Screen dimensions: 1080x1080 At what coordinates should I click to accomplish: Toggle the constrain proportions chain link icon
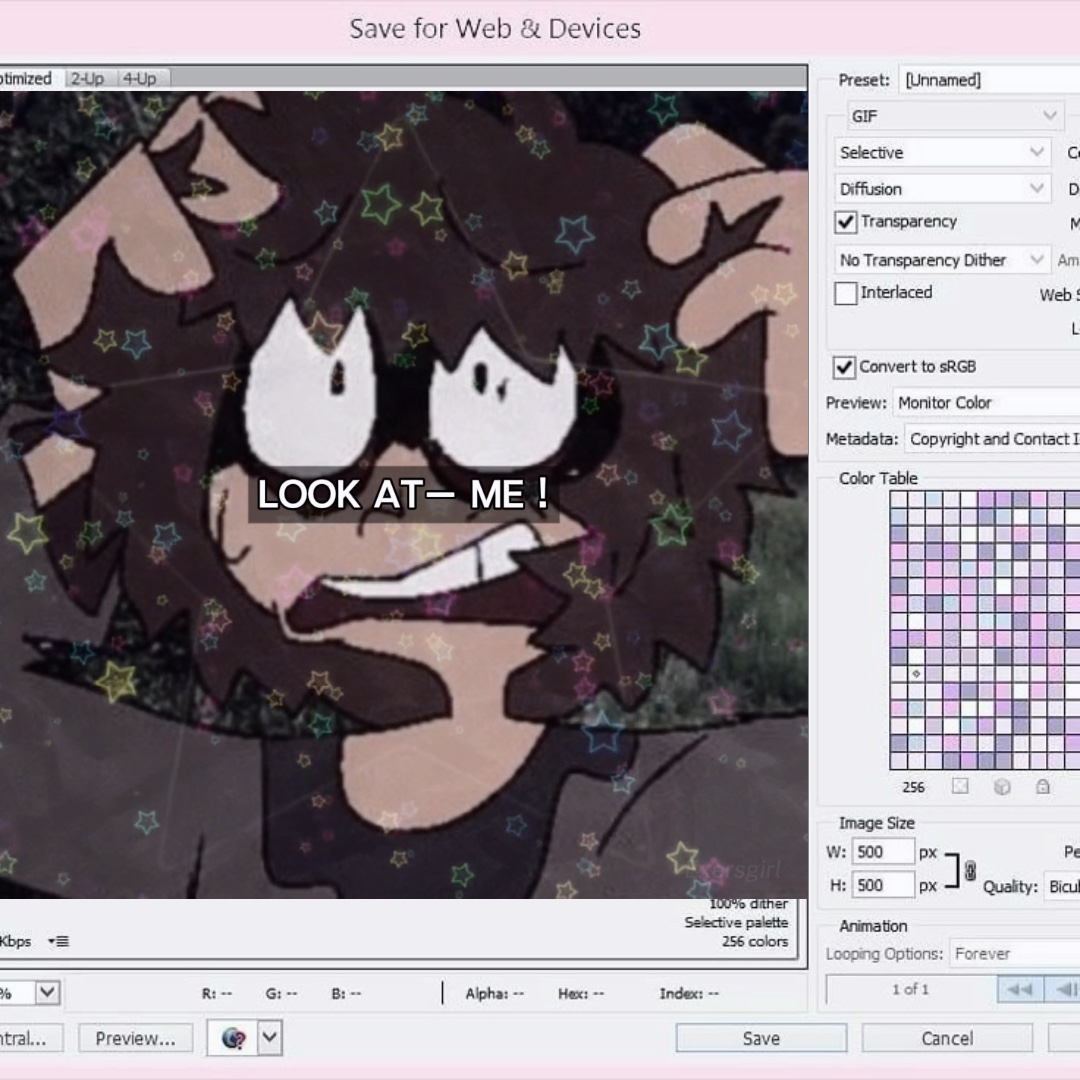click(x=970, y=871)
